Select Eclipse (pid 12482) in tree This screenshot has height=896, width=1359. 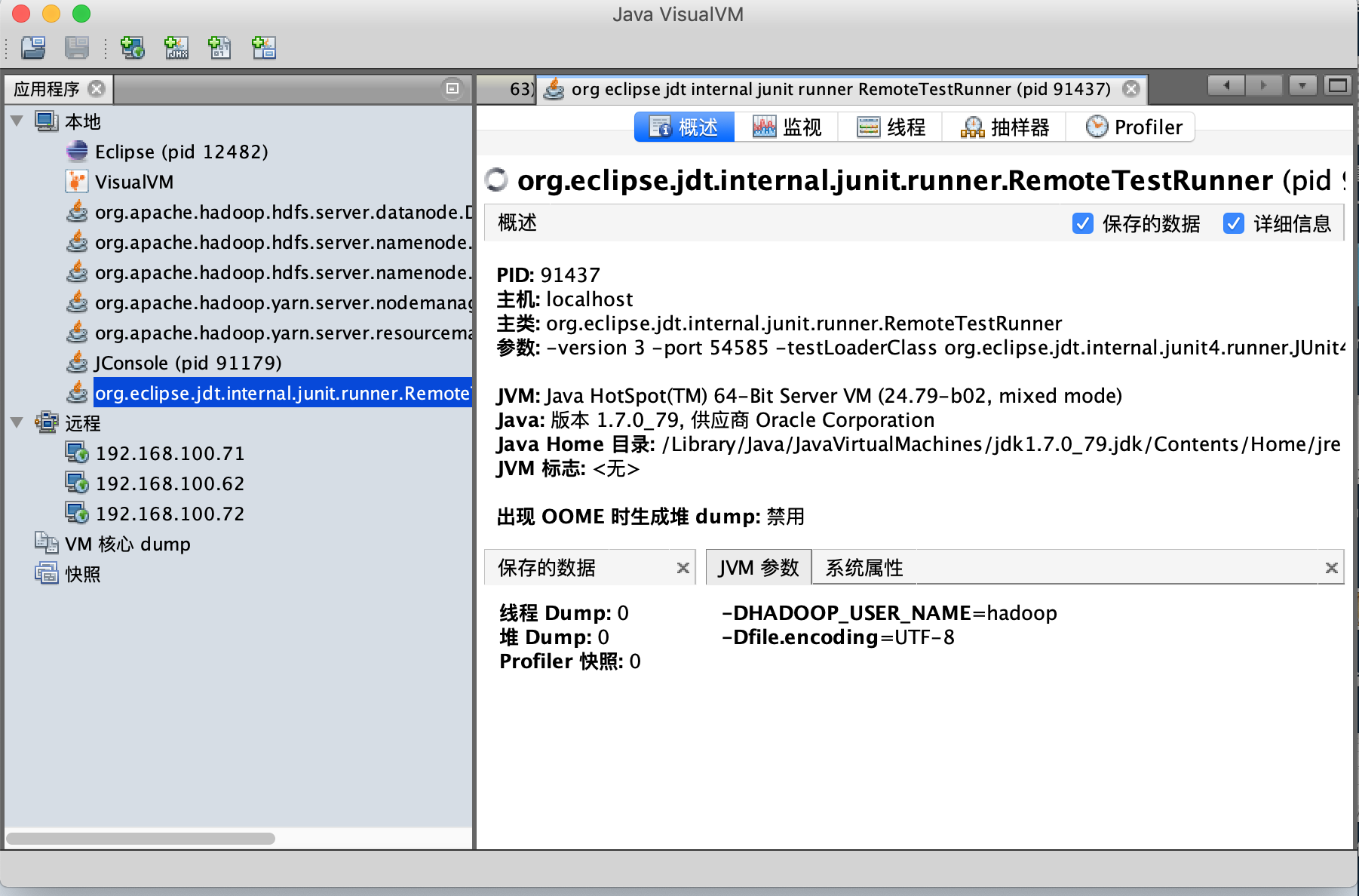pos(181,152)
